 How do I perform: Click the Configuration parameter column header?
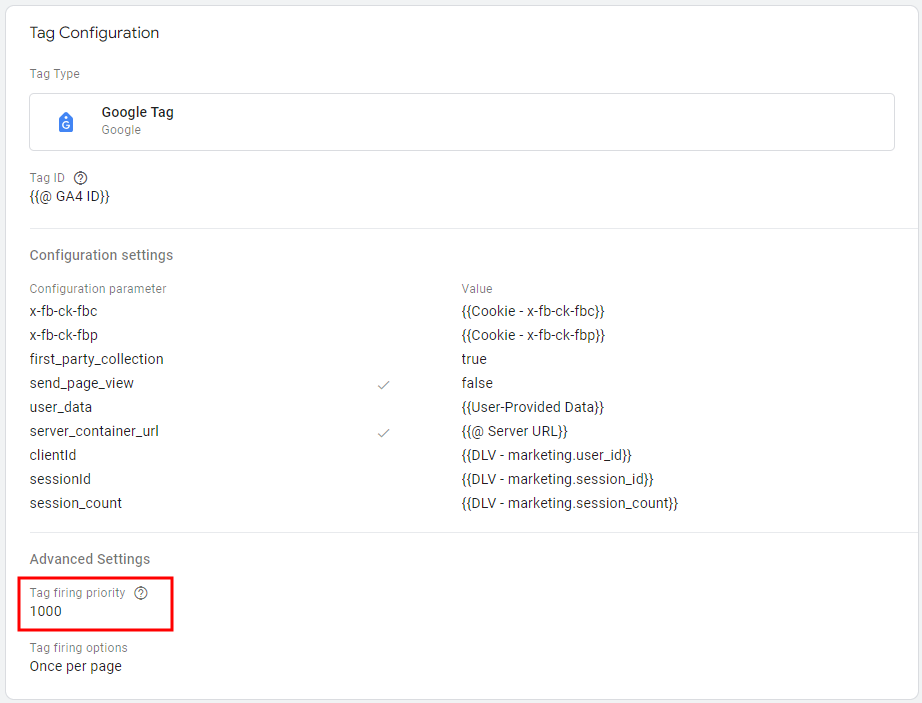coord(98,289)
